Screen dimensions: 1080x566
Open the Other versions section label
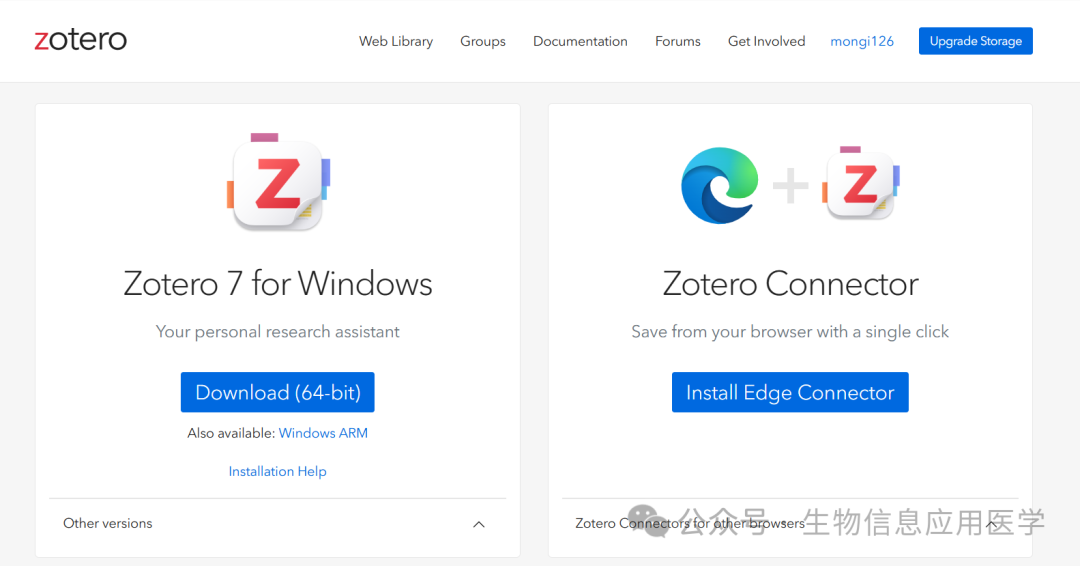coord(107,523)
